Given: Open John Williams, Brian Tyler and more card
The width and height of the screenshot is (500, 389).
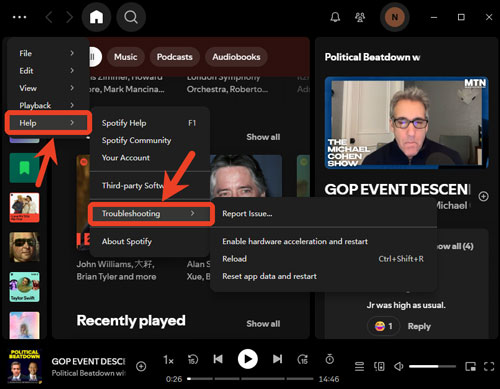Looking at the screenshot, I should (x=116, y=270).
